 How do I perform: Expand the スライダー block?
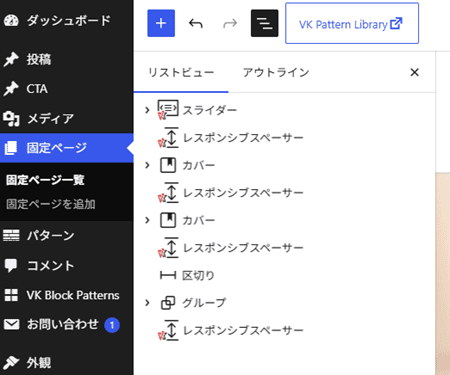click(x=147, y=110)
